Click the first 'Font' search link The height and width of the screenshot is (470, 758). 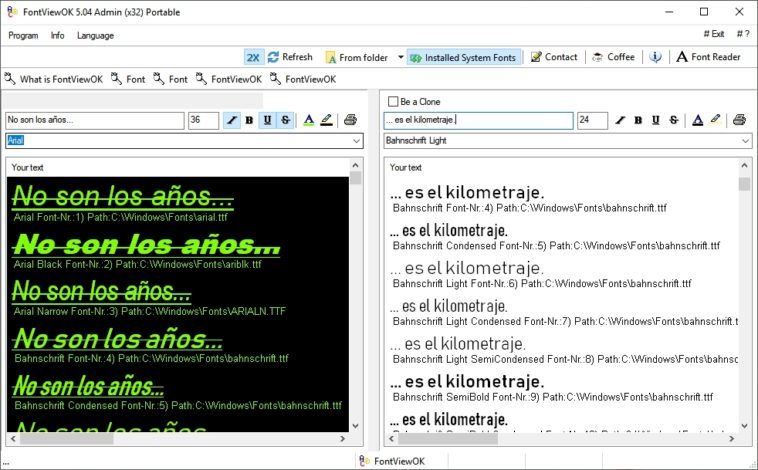coord(128,79)
